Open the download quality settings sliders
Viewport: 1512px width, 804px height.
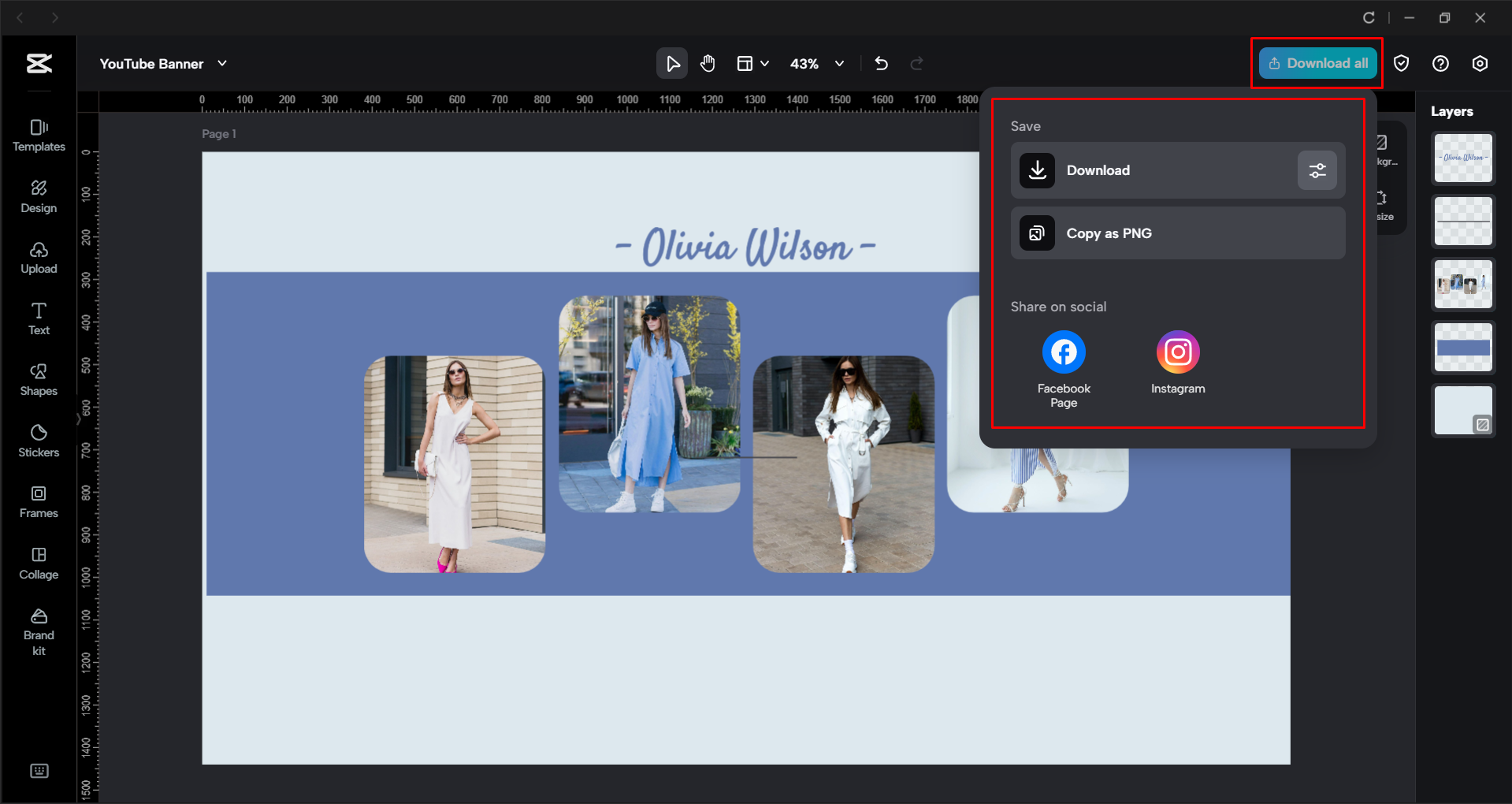coord(1317,170)
